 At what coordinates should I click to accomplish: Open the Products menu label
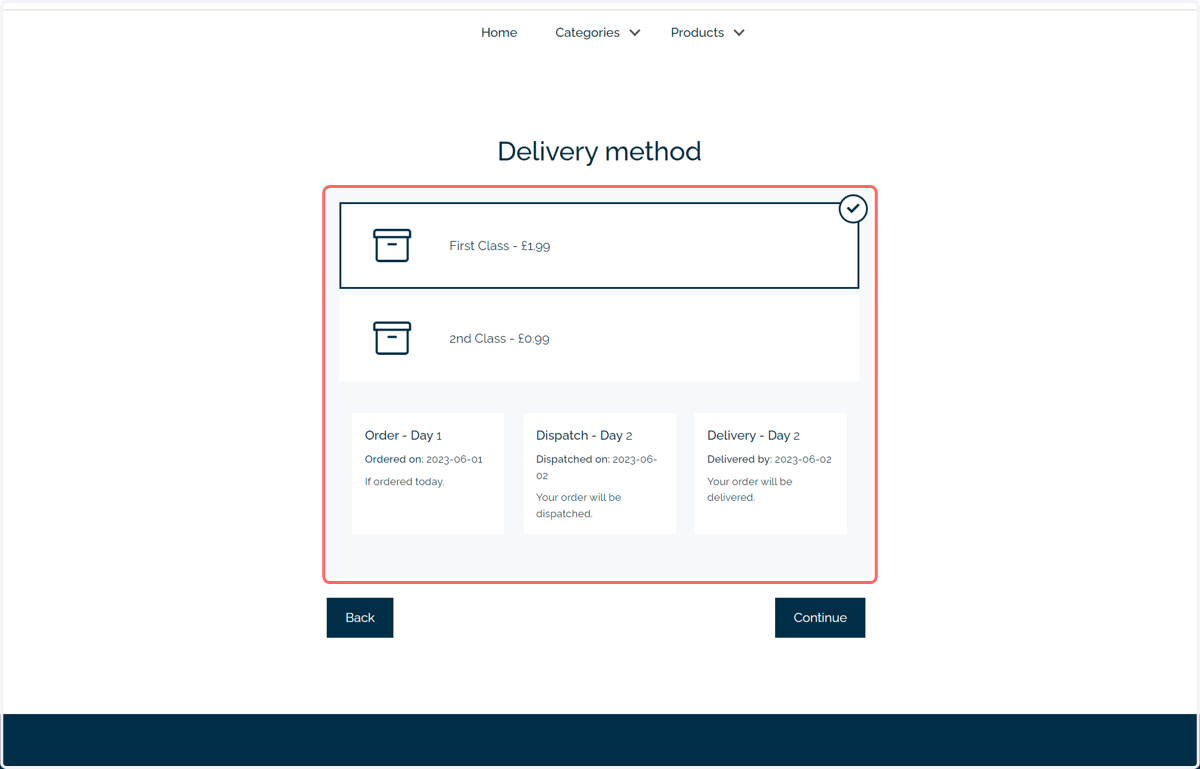click(697, 33)
